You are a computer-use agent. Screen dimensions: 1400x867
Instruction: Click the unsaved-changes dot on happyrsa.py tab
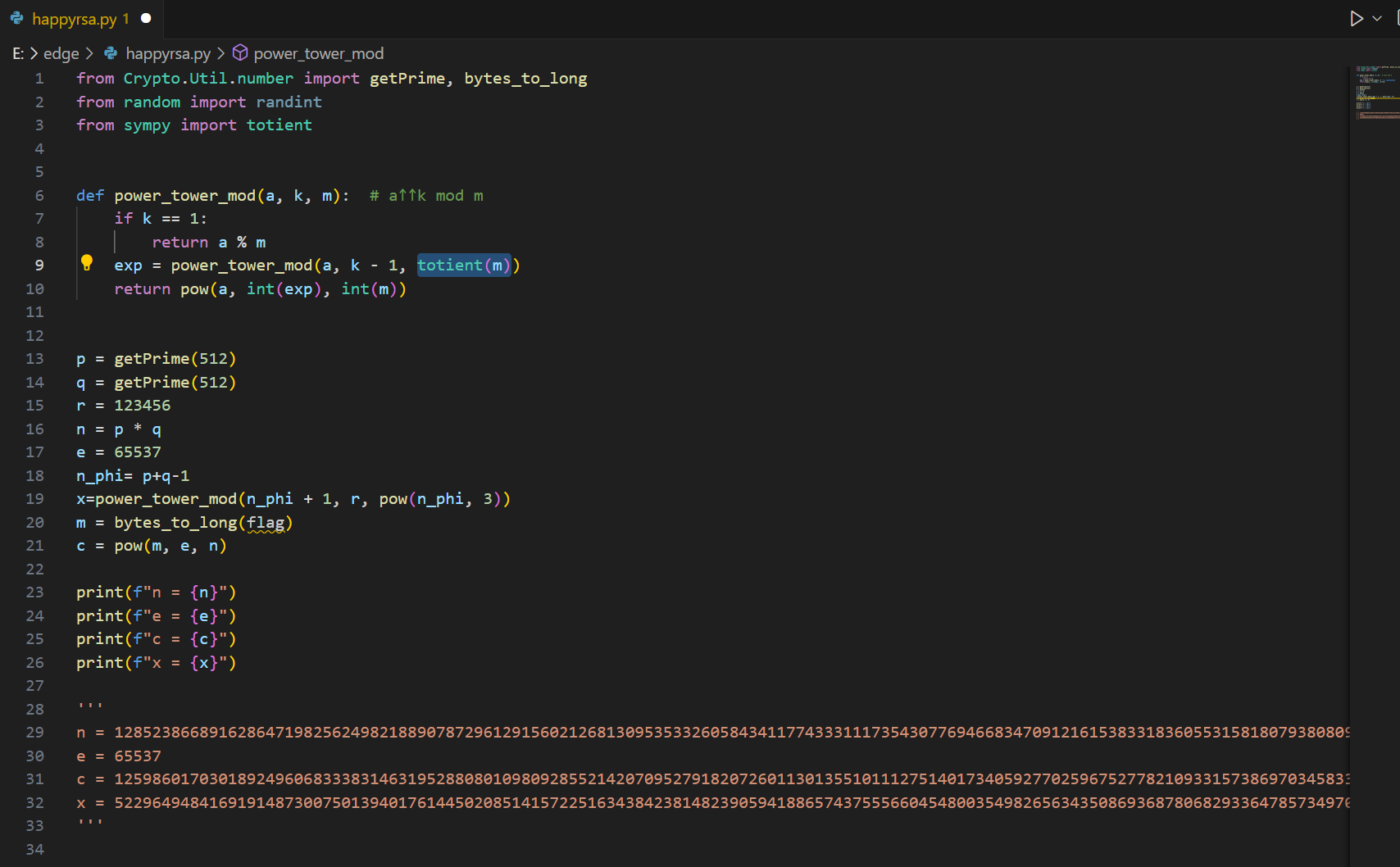[x=146, y=18]
